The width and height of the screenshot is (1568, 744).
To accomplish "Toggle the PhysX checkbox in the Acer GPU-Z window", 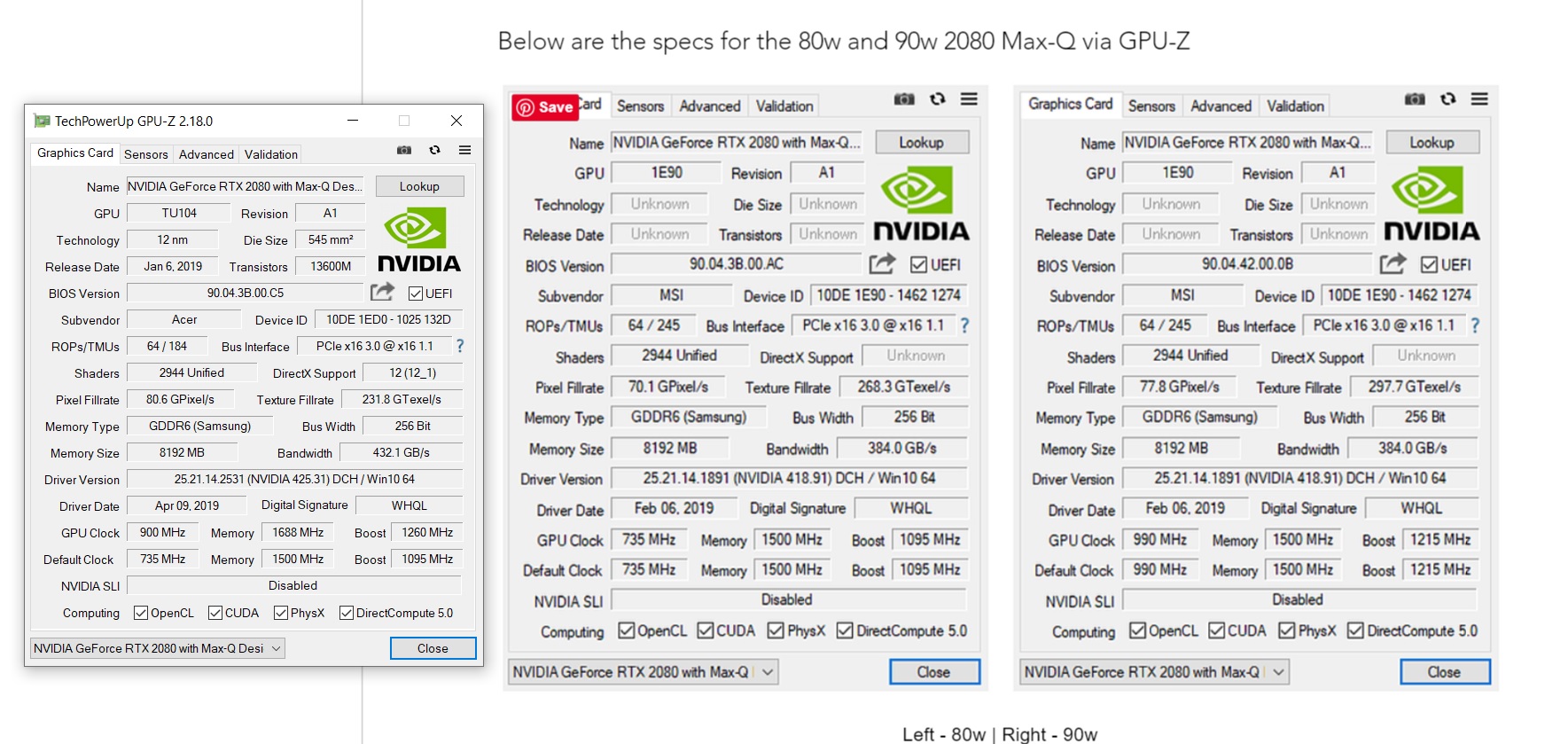I will (280, 613).
